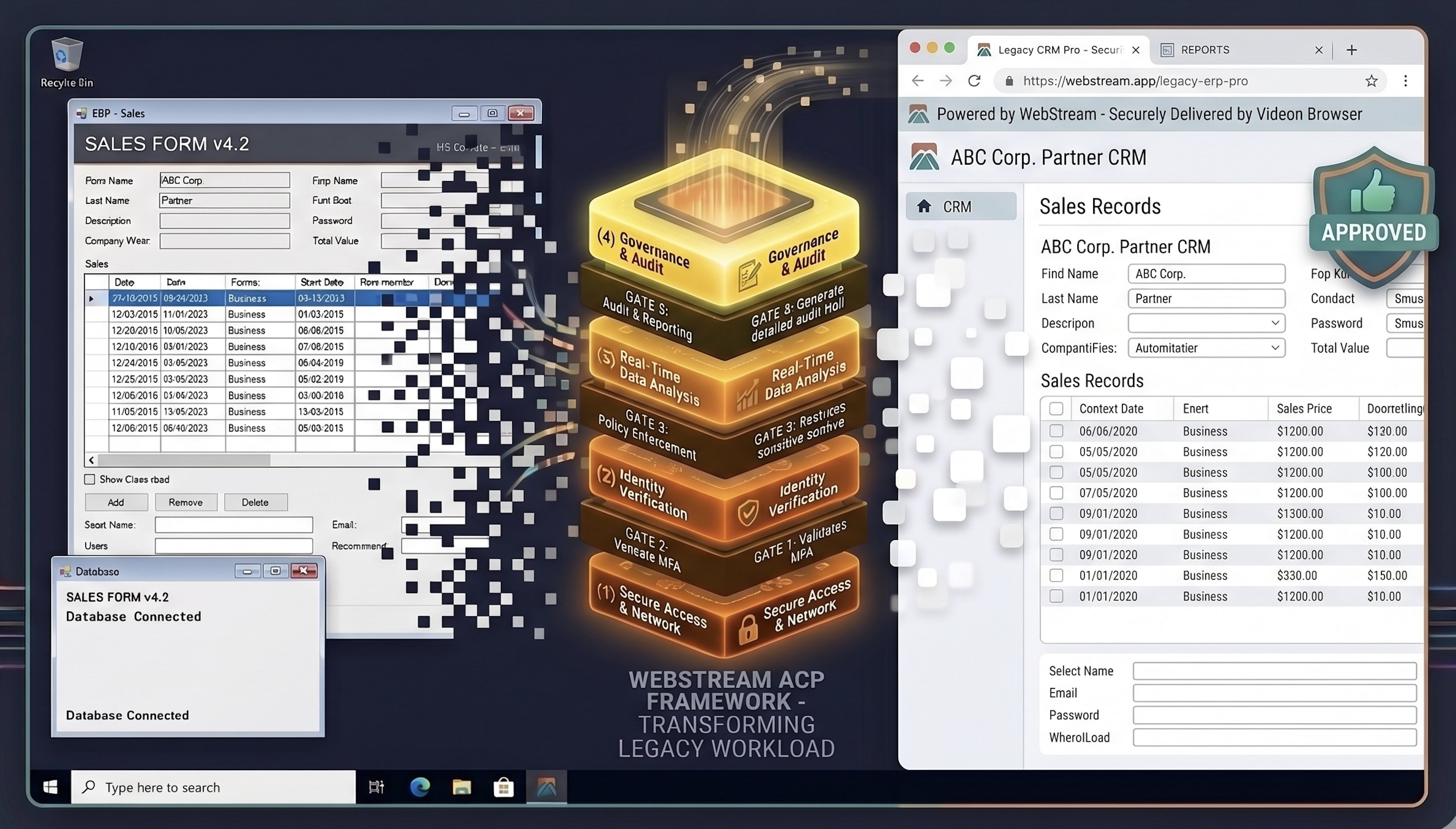Click the EBP - Sales title icon
The image size is (1456, 829).
click(x=81, y=113)
